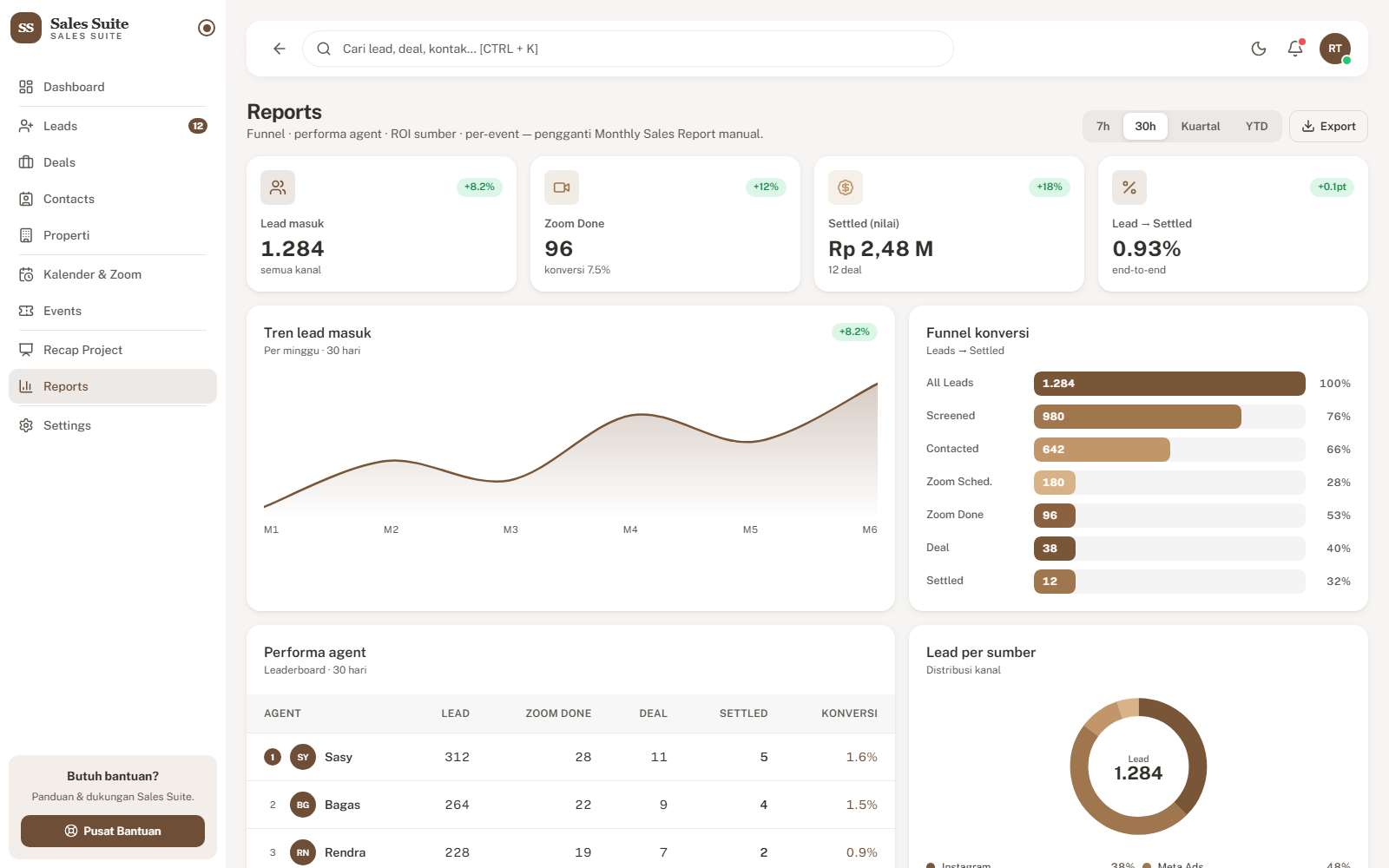The width and height of the screenshot is (1389, 868).
Task: Click the +8.2% badge on Lead masuk card
Action: [479, 187]
